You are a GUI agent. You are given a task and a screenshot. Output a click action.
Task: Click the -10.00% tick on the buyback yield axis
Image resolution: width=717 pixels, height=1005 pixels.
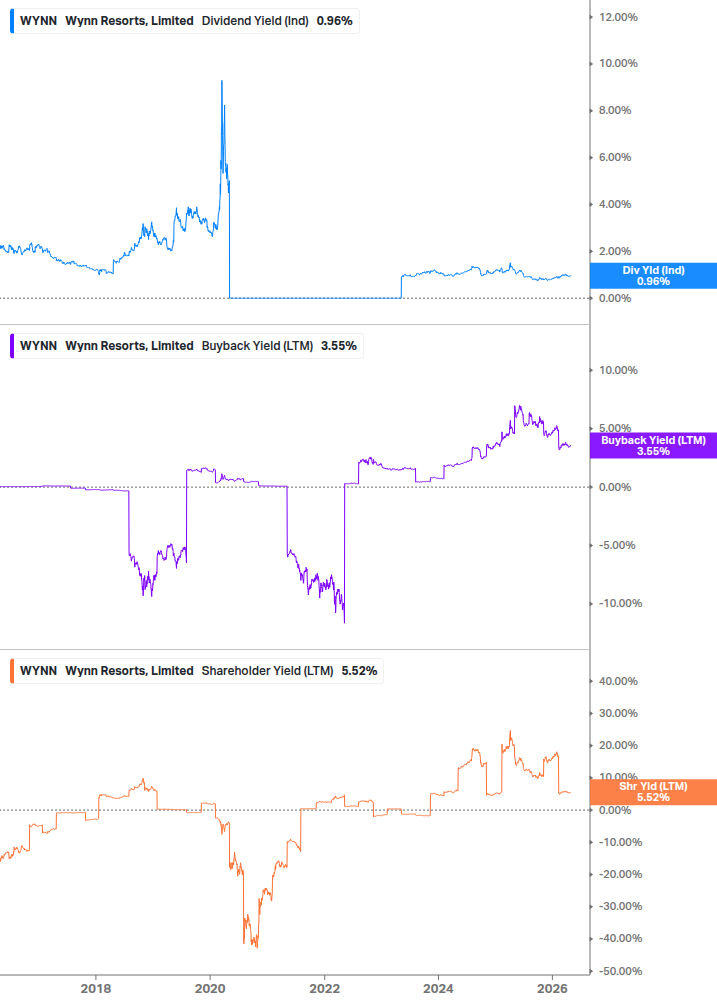(x=620, y=603)
